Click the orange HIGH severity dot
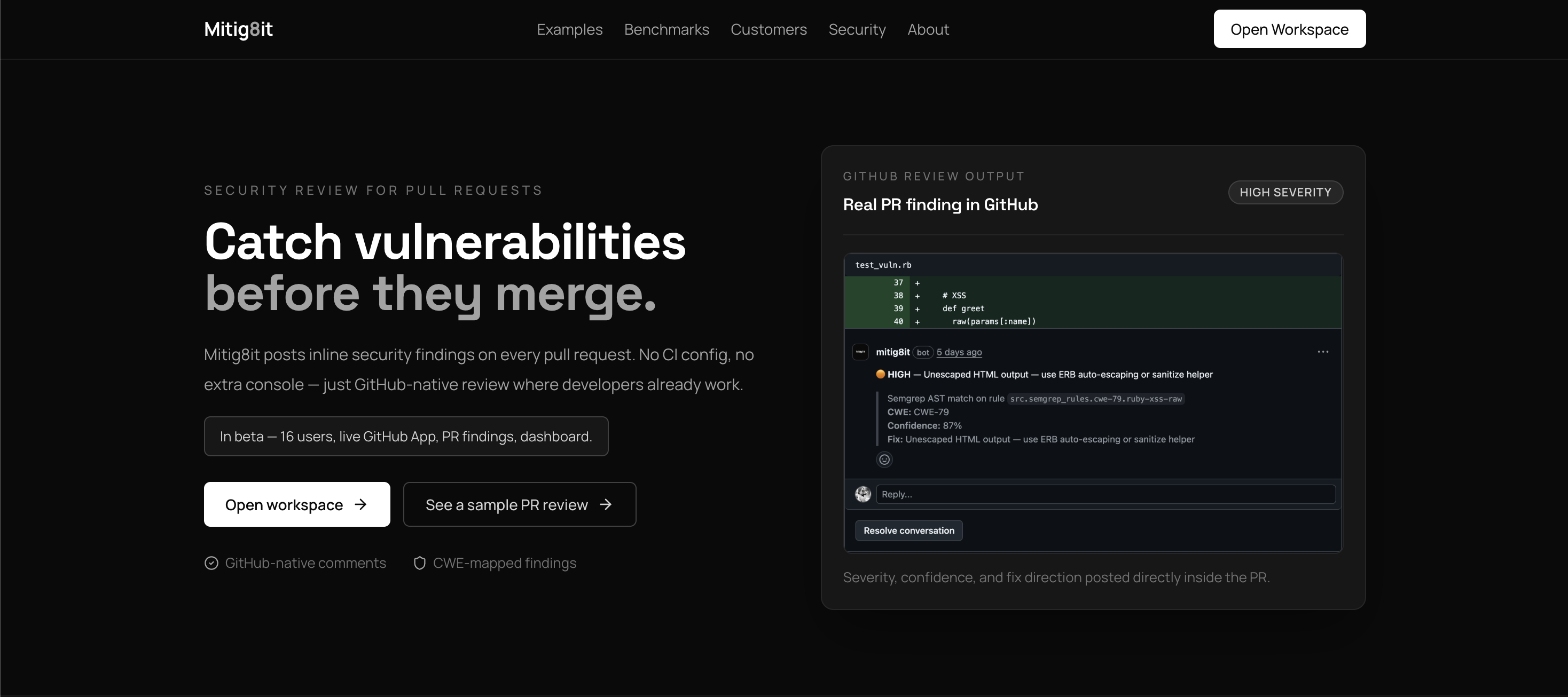Screen dimensions: 1568x697 [880, 374]
